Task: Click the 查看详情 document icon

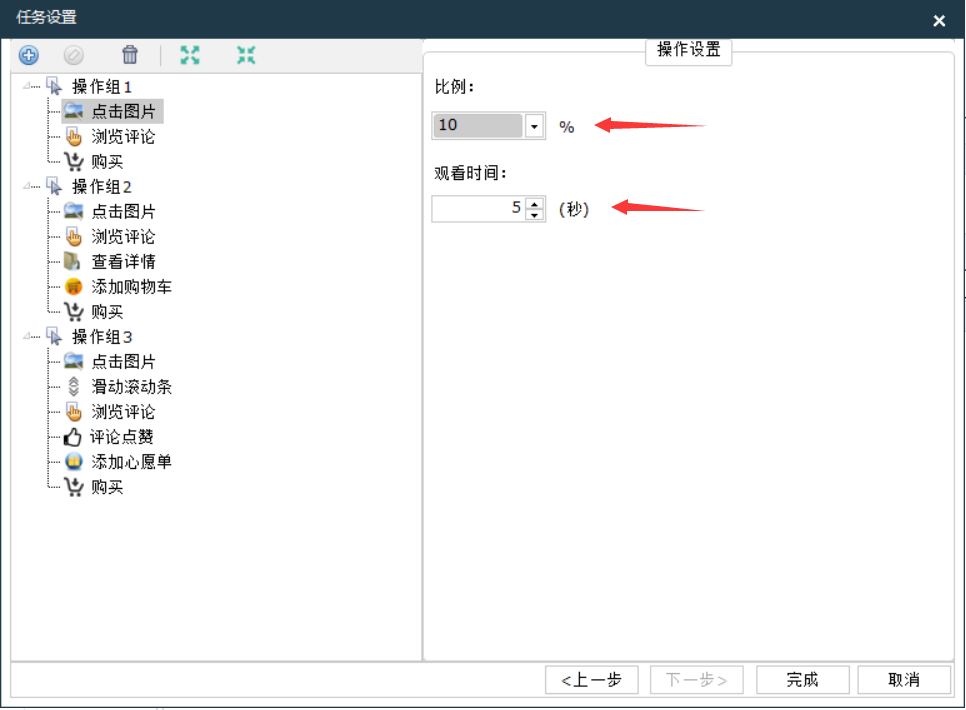Action: (x=72, y=261)
